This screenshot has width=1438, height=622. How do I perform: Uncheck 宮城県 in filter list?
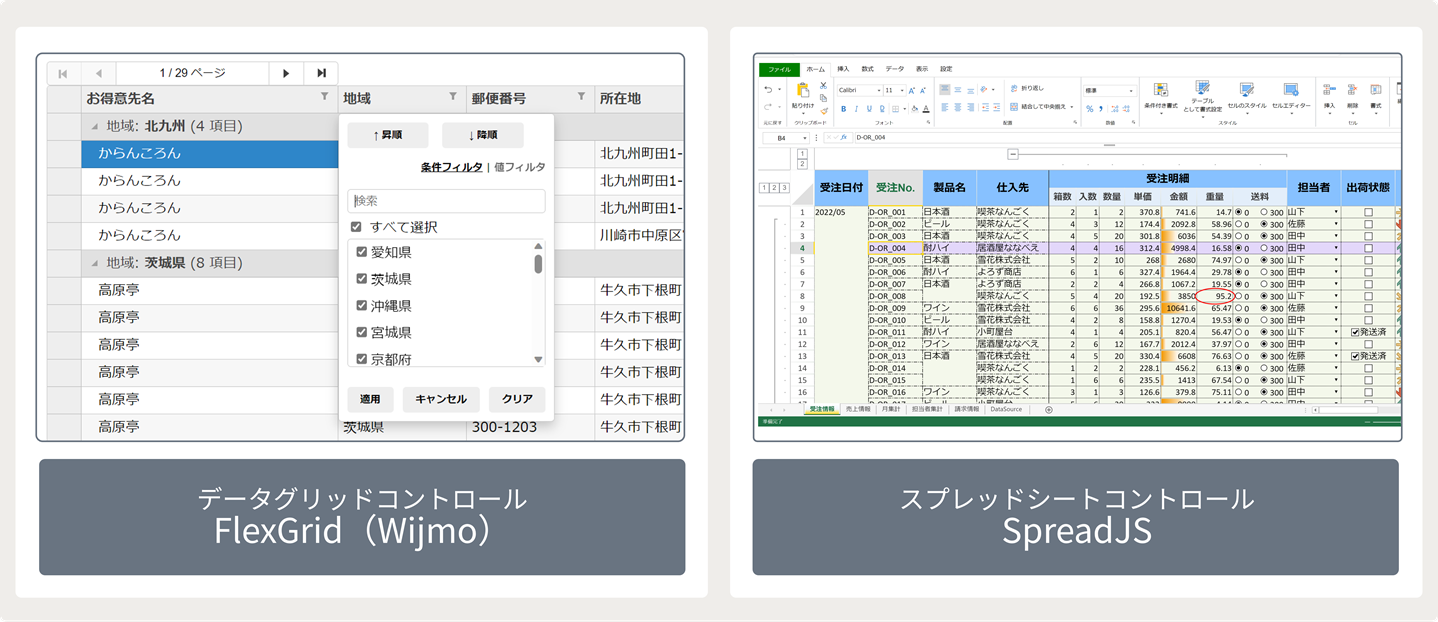click(x=362, y=332)
